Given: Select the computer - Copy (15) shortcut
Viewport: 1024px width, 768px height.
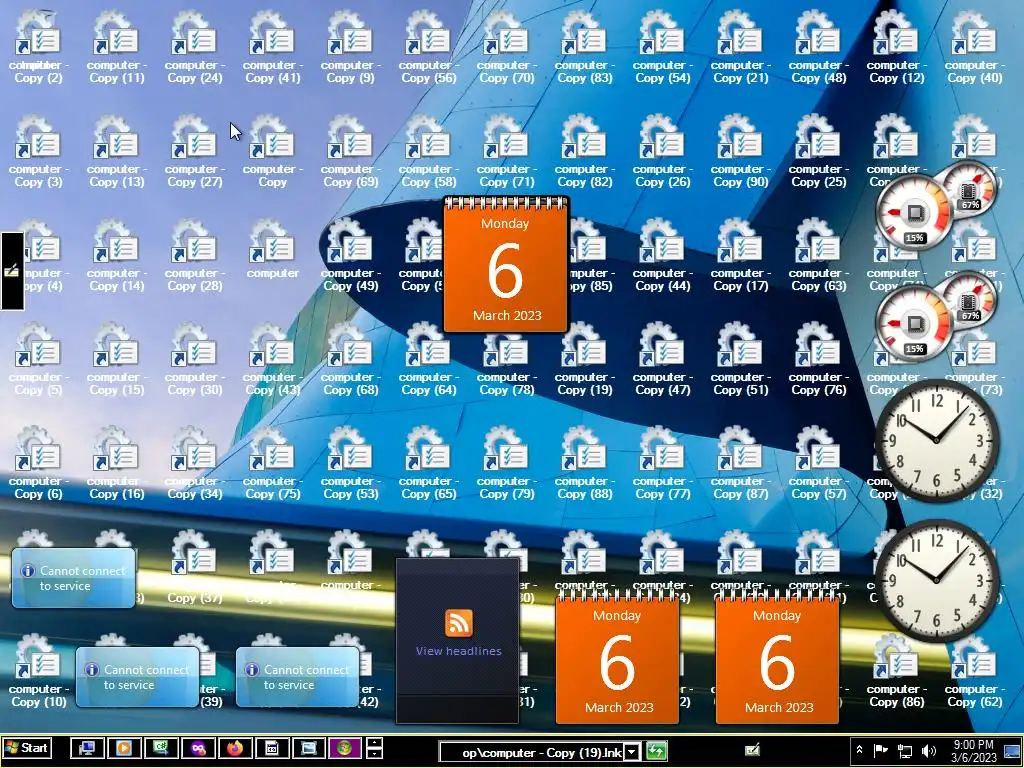Looking at the screenshot, I should [x=116, y=360].
